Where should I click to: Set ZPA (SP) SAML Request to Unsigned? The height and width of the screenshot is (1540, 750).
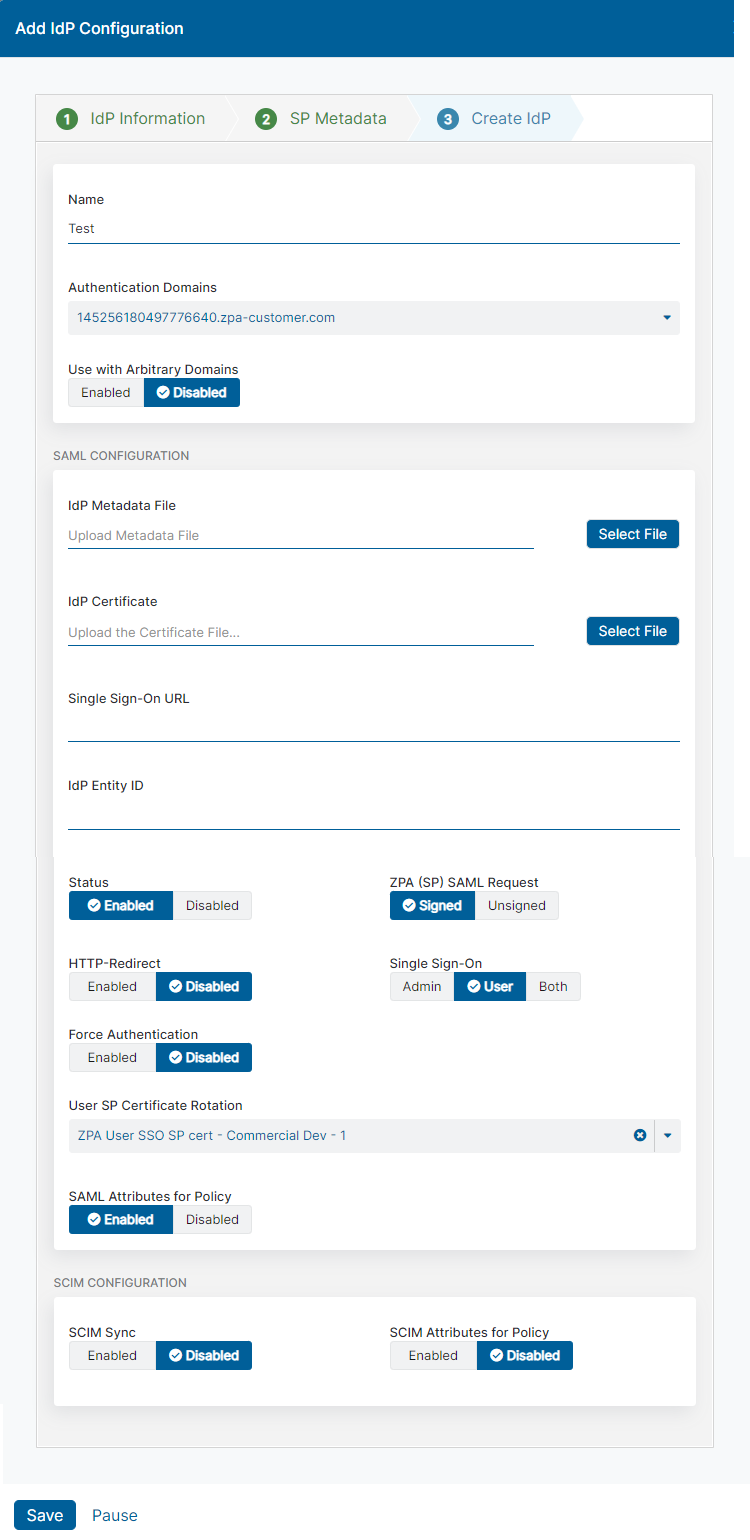tap(516, 905)
